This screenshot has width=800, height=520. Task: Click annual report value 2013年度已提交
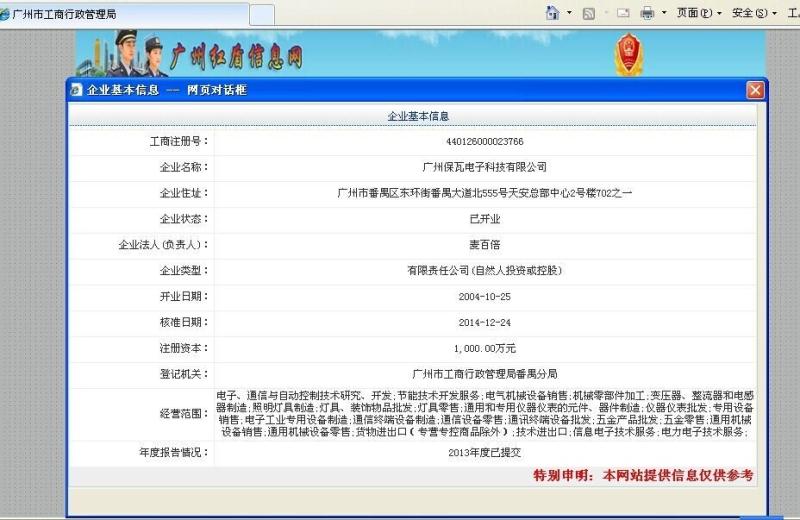pyautogui.click(x=485, y=453)
